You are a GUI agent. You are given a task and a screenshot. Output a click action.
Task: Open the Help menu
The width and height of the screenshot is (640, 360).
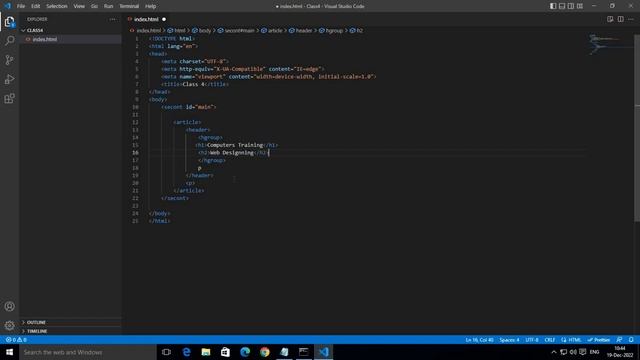[x=151, y=6]
